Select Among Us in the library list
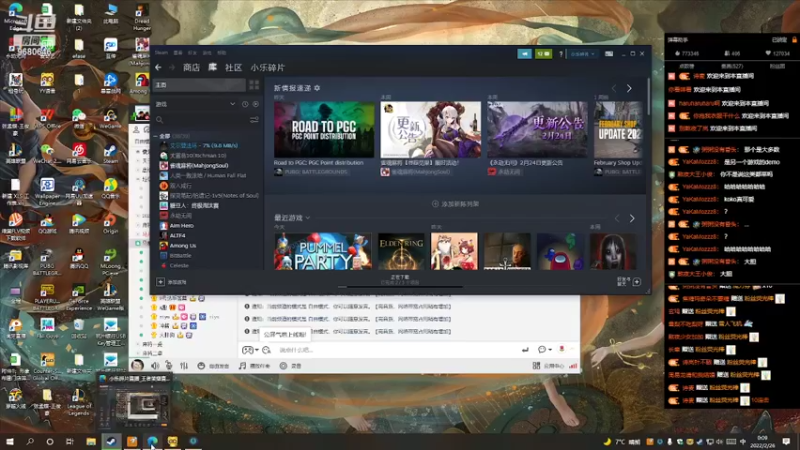The height and width of the screenshot is (450, 800). point(178,245)
